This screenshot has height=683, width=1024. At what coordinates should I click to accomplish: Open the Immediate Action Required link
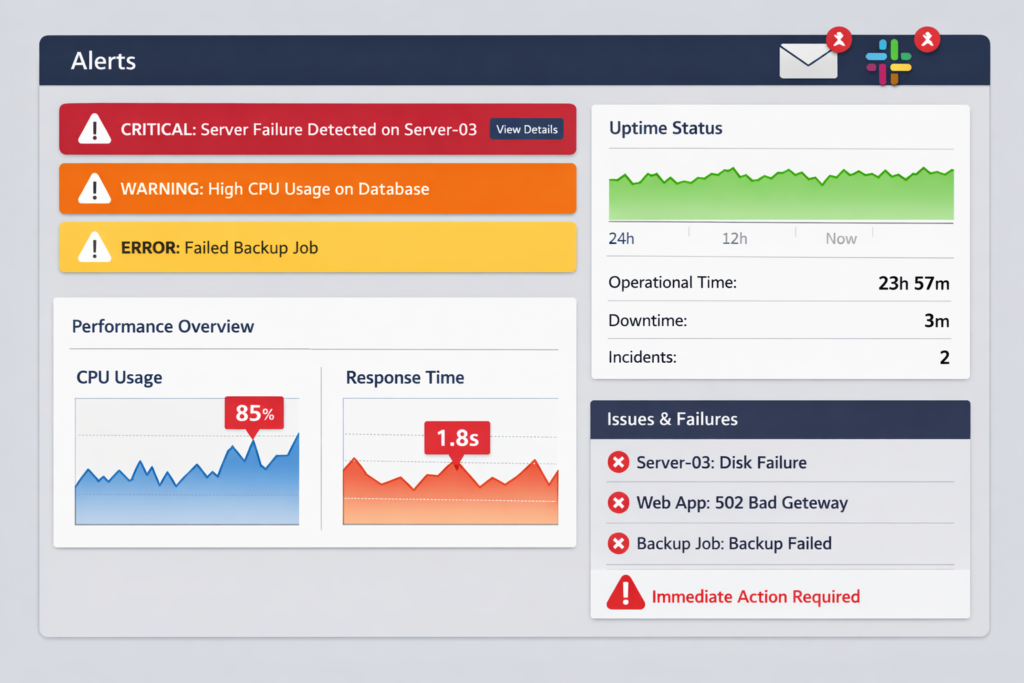coord(755,597)
